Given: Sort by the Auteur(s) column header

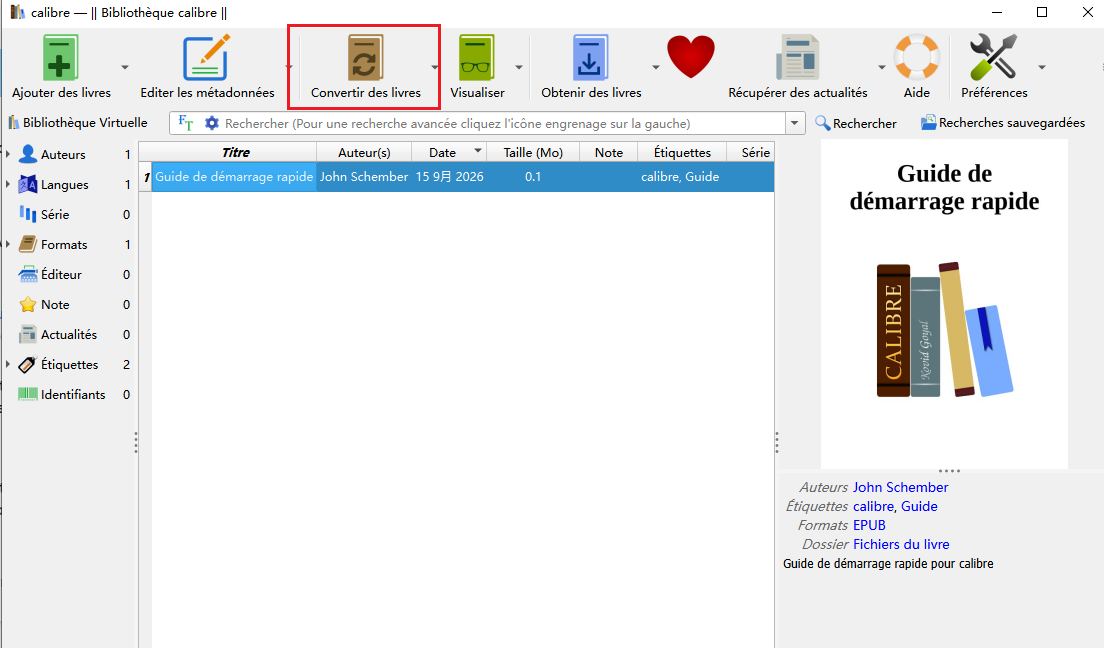Looking at the screenshot, I should [x=363, y=152].
